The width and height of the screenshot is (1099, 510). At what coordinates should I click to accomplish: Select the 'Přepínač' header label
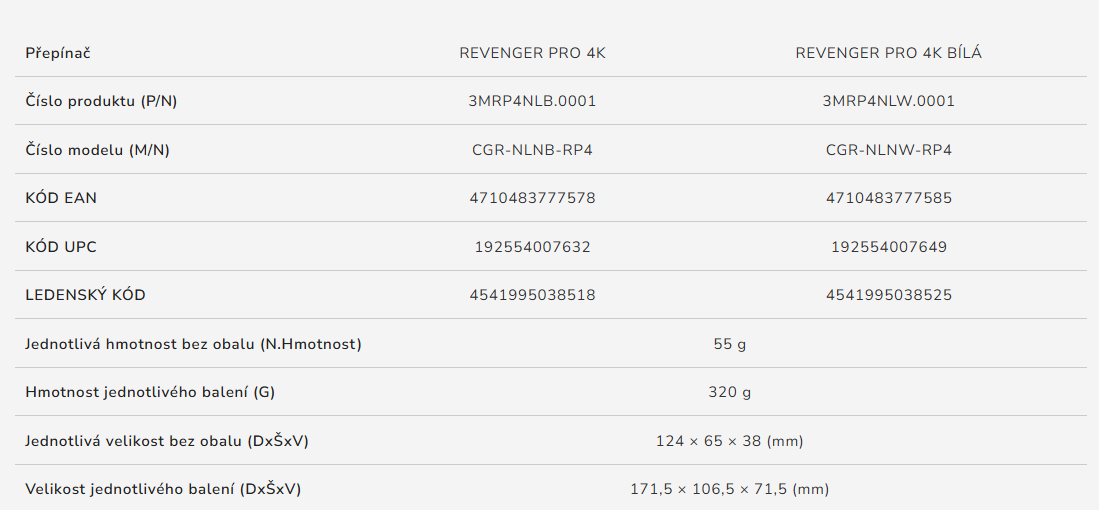[x=58, y=53]
